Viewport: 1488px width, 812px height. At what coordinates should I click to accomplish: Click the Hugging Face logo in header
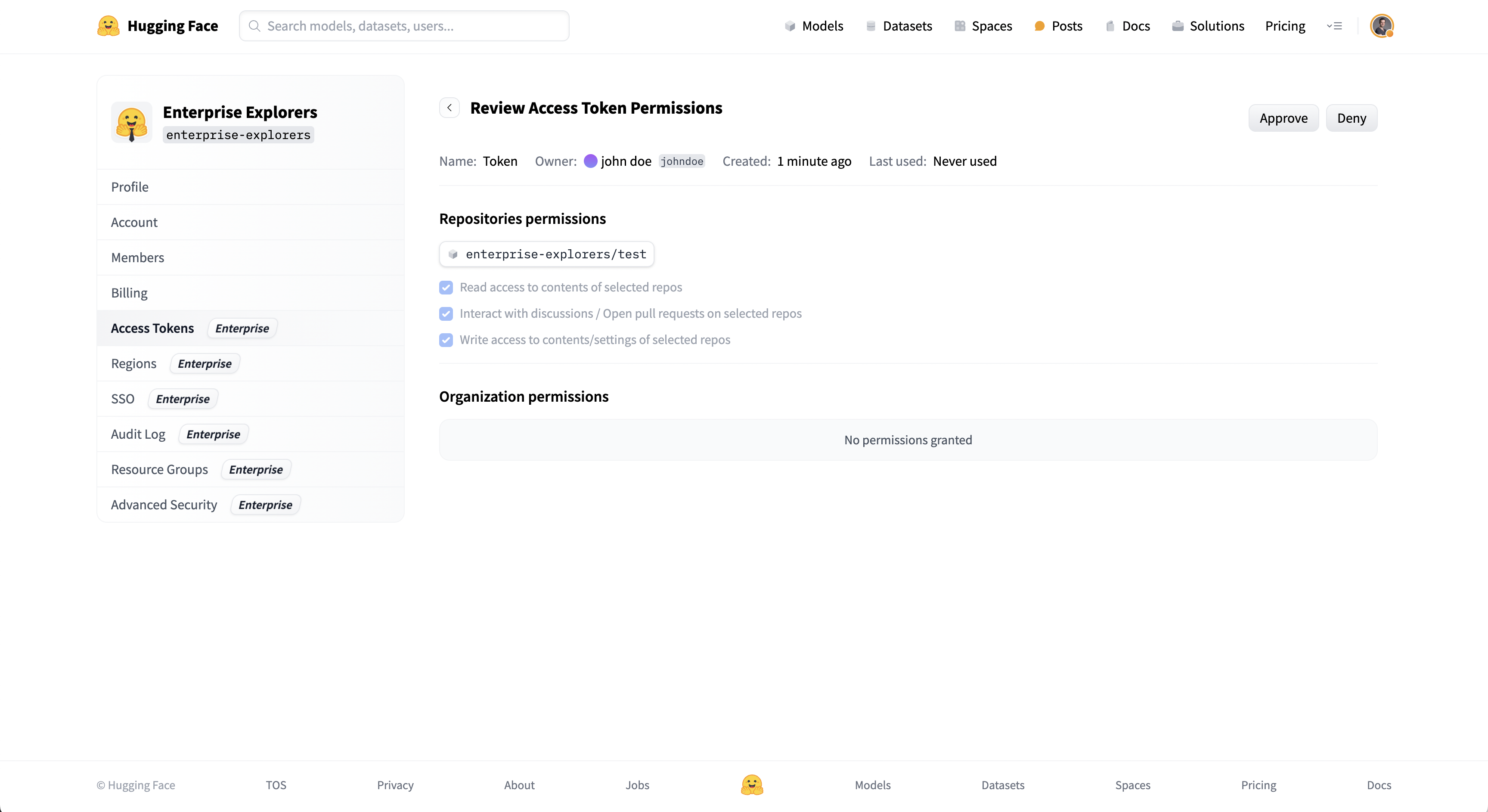pos(108,26)
